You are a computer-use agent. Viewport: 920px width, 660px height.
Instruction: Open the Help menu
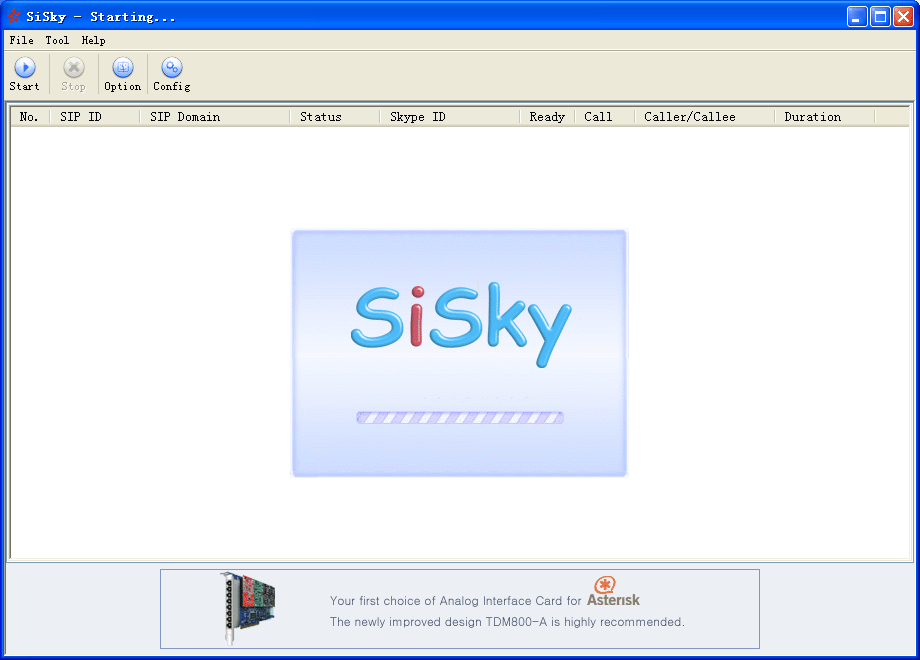coord(93,40)
